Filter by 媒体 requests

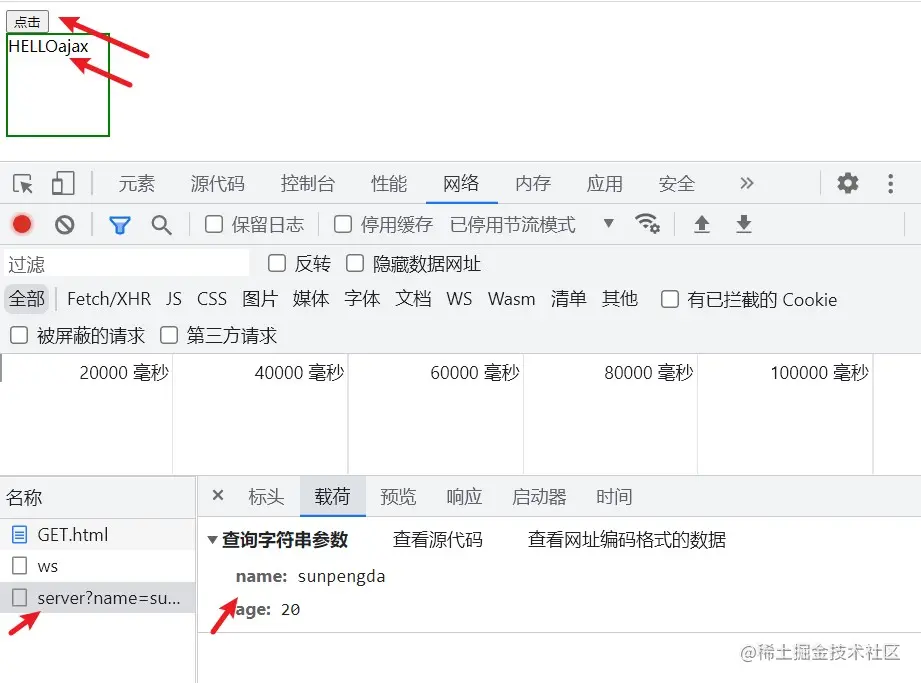tap(311, 299)
